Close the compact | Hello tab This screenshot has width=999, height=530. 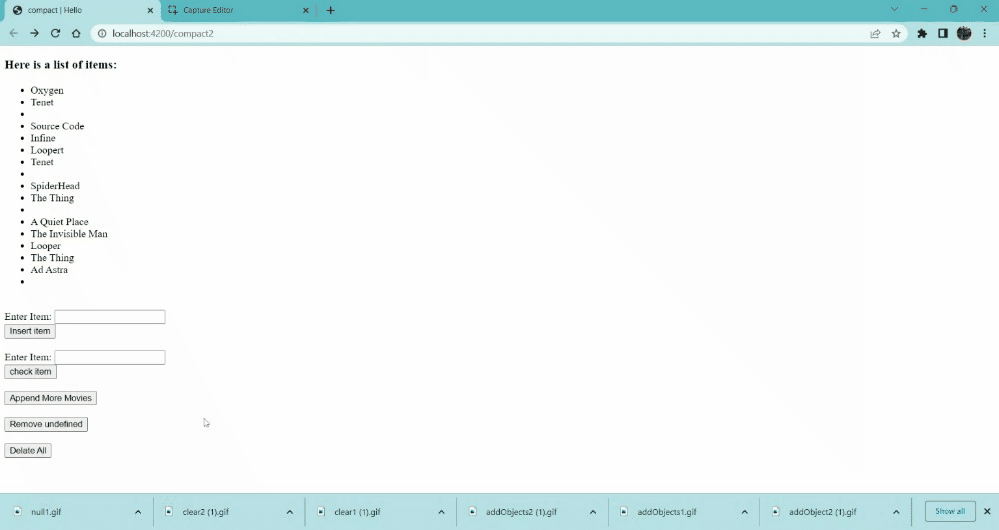click(150, 10)
